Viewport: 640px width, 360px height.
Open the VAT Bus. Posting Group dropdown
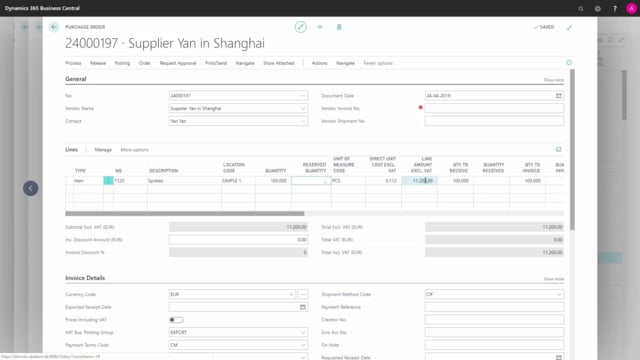tap(303, 332)
